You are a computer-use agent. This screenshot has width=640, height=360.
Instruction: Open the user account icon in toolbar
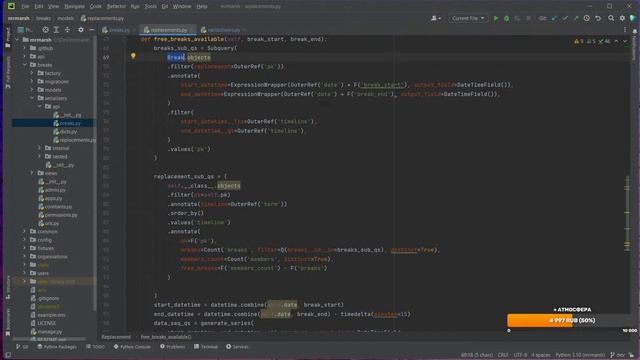coord(436,18)
